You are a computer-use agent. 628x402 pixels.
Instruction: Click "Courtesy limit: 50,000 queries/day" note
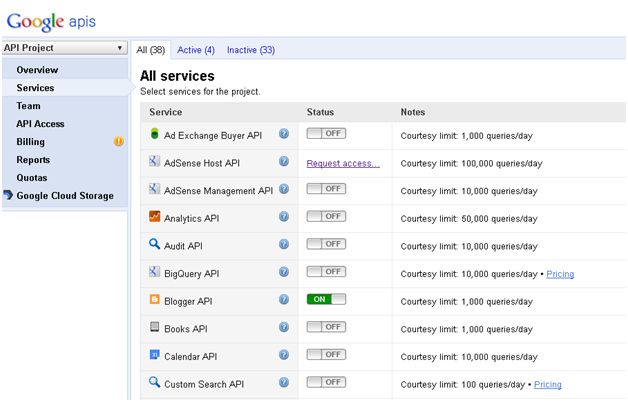(x=469, y=219)
